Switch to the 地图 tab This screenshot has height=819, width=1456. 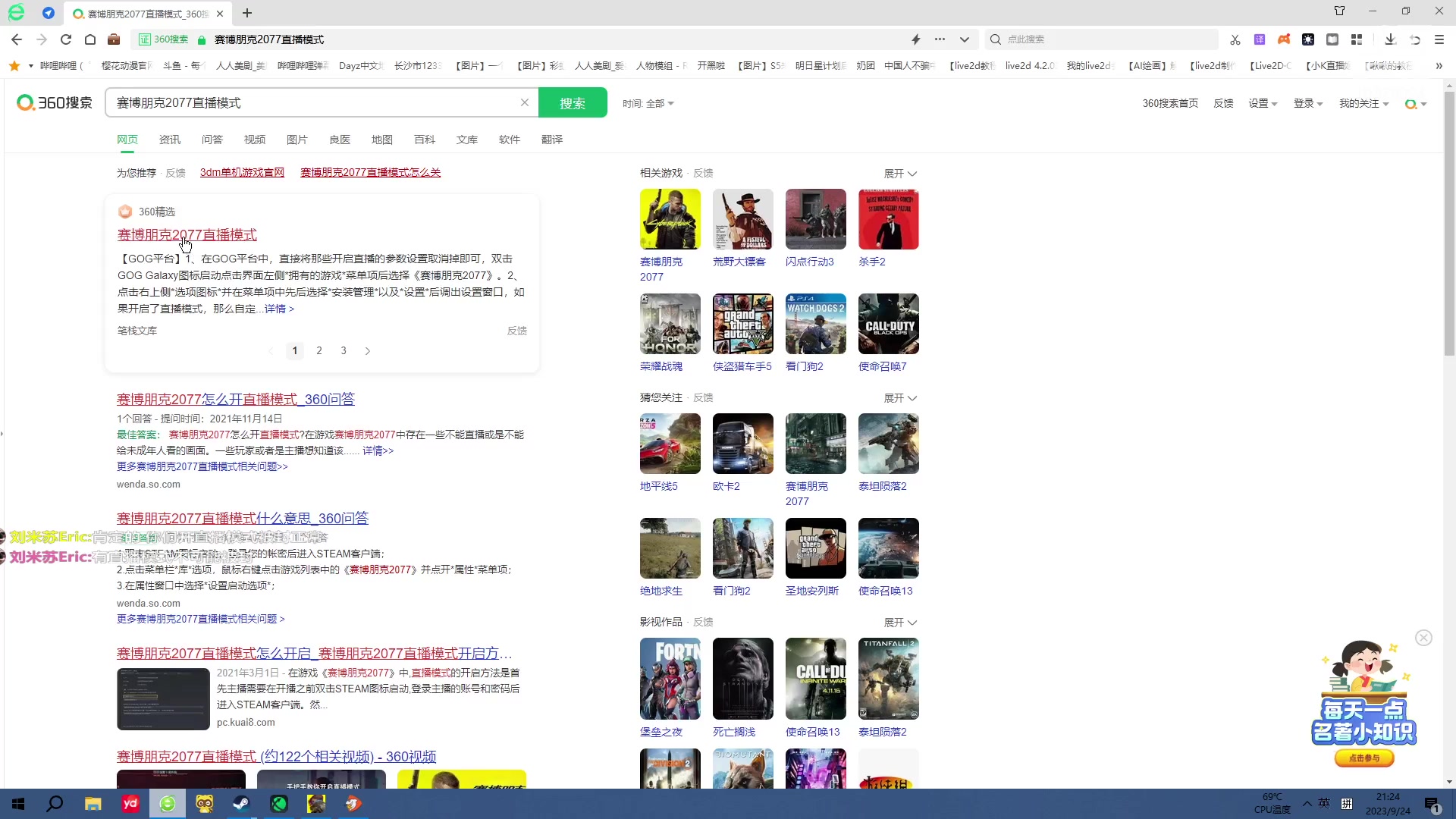coord(382,140)
